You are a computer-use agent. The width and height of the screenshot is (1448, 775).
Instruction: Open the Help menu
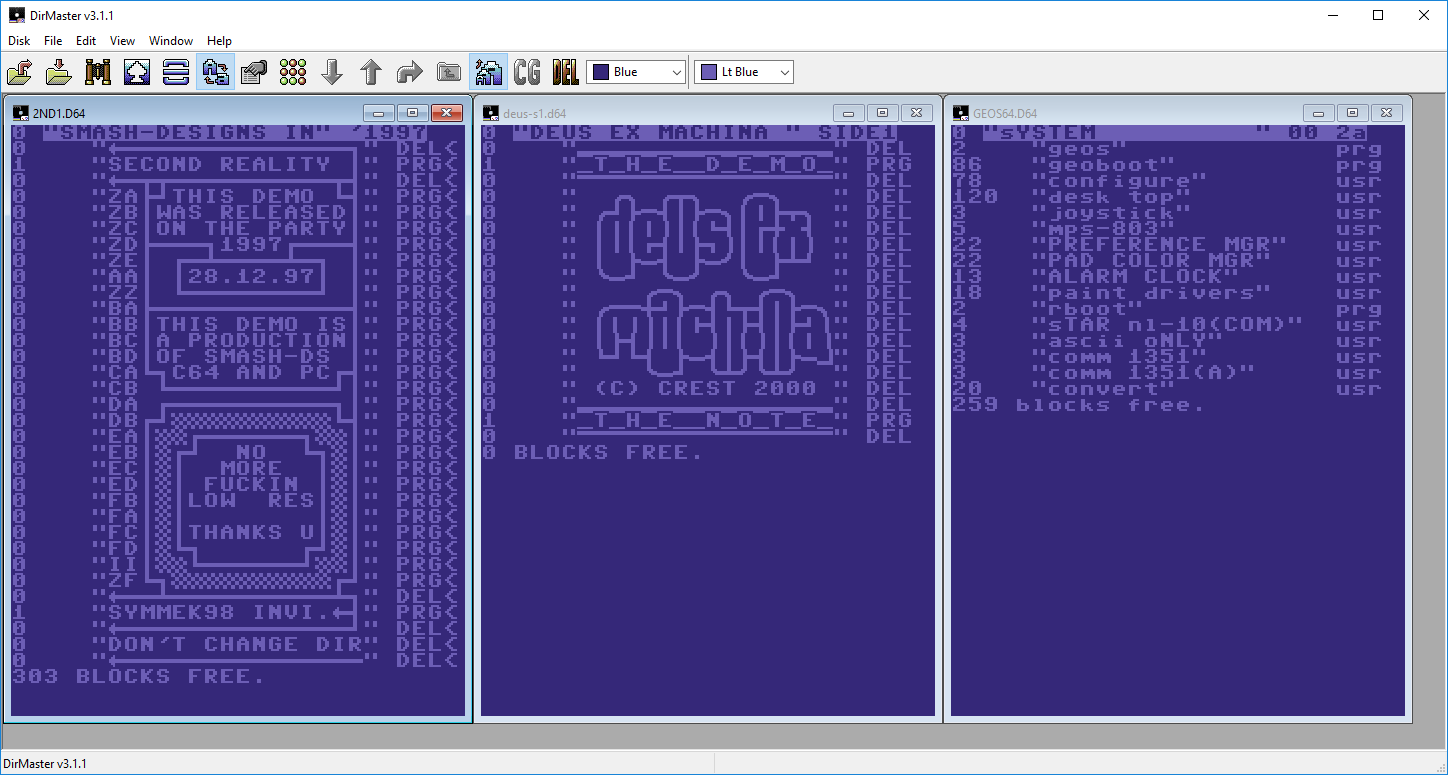(x=219, y=41)
